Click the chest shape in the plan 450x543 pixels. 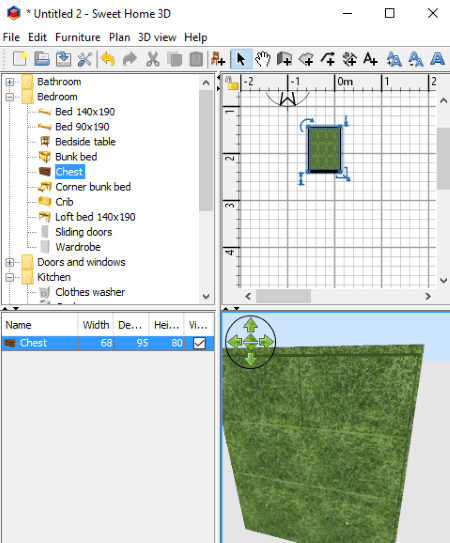pyautogui.click(x=324, y=150)
